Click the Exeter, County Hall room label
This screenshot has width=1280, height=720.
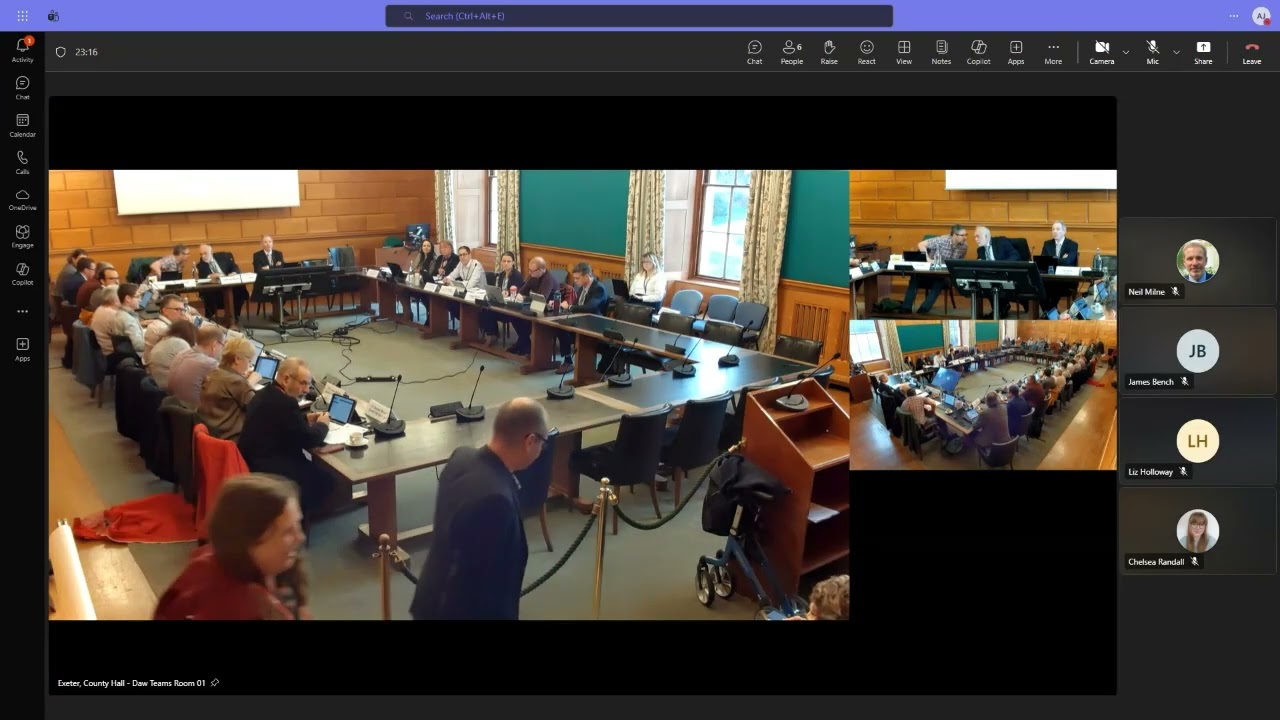click(131, 683)
